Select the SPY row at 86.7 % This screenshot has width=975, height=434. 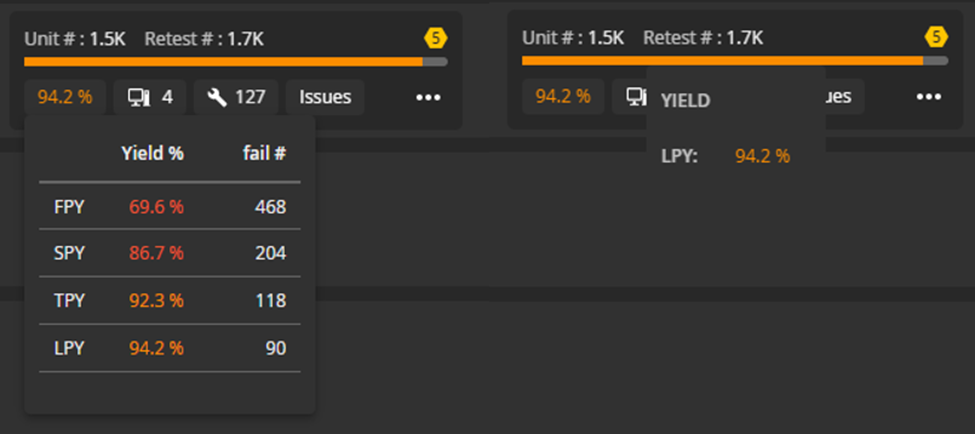170,253
